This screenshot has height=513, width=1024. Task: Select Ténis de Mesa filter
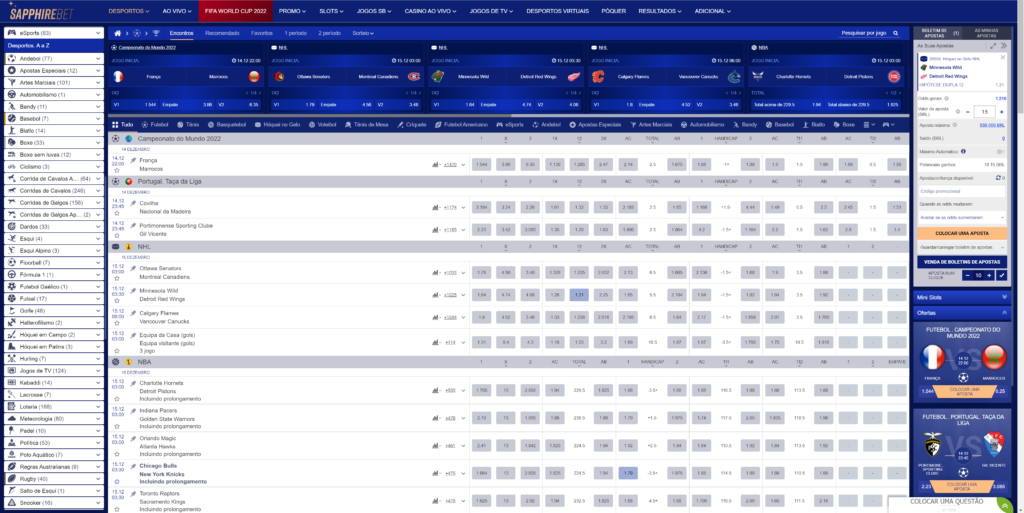point(366,124)
